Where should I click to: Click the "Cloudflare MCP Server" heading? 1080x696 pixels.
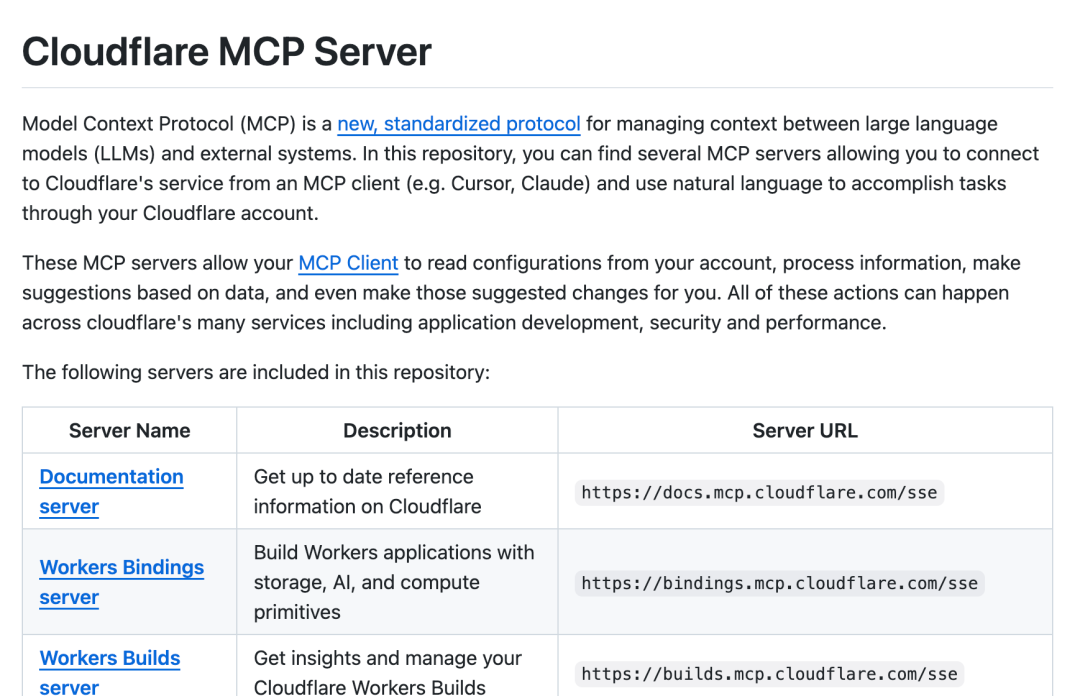tap(227, 51)
